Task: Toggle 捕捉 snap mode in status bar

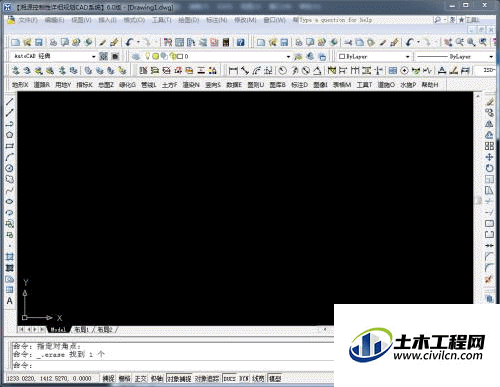Action: 108,379
